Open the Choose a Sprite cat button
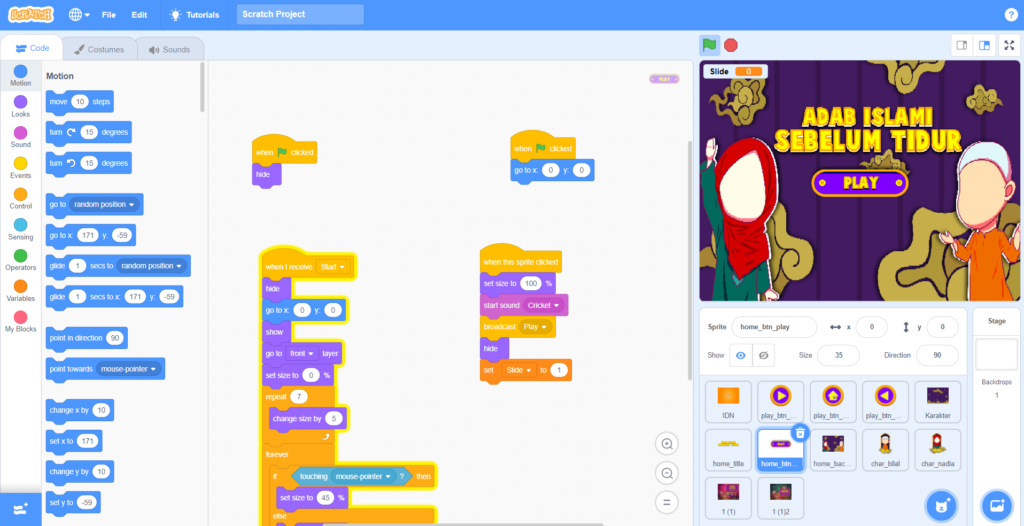This screenshot has width=1024, height=526. pos(939,505)
